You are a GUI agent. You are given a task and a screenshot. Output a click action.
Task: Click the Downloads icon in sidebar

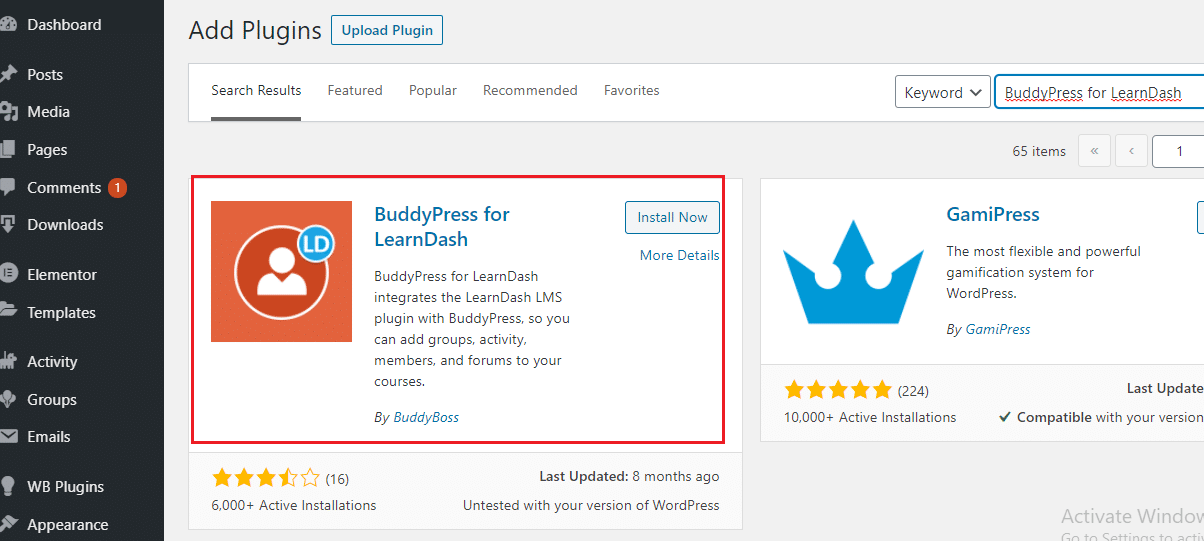8,225
